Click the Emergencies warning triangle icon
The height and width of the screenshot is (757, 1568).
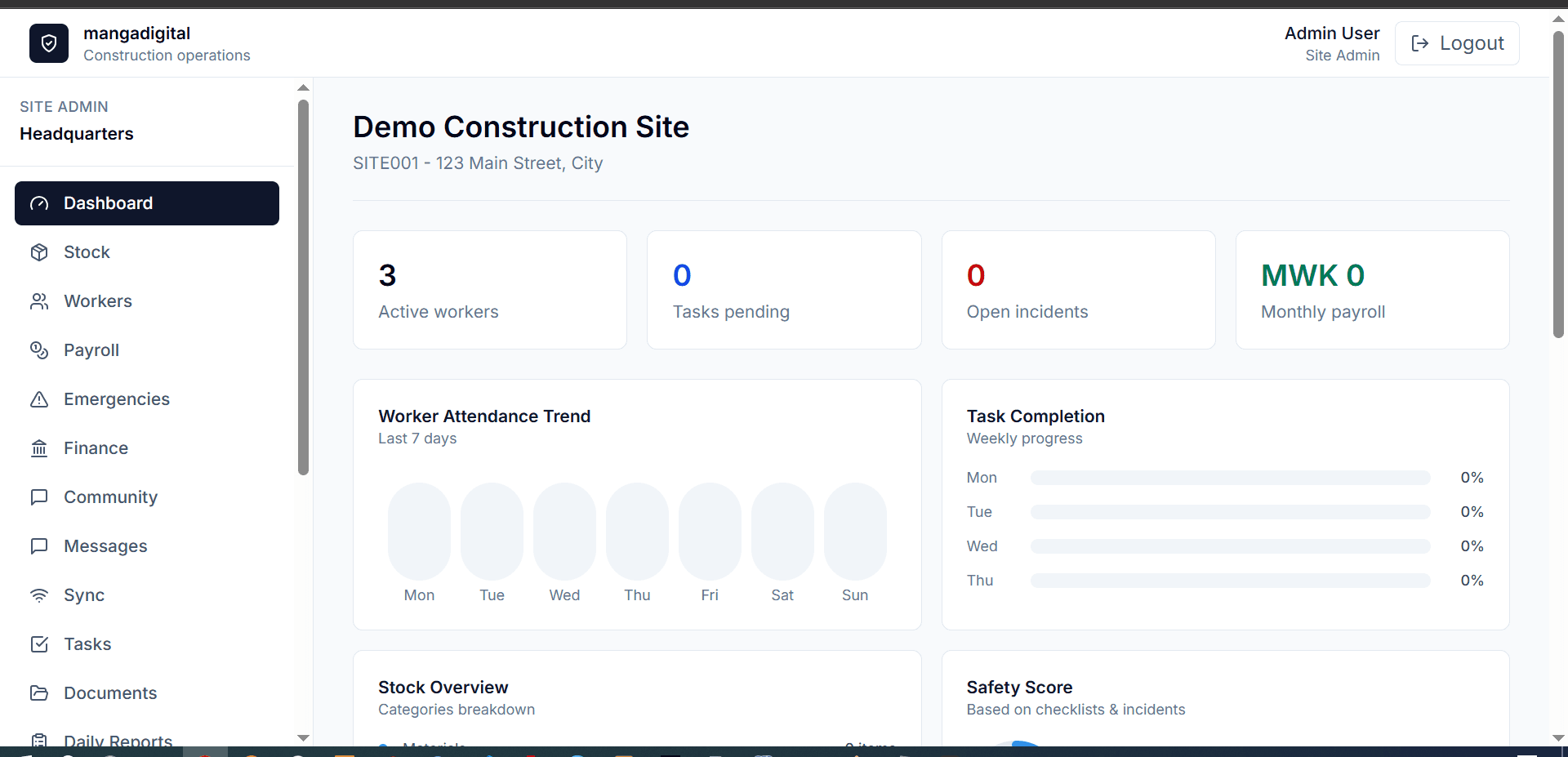[39, 399]
